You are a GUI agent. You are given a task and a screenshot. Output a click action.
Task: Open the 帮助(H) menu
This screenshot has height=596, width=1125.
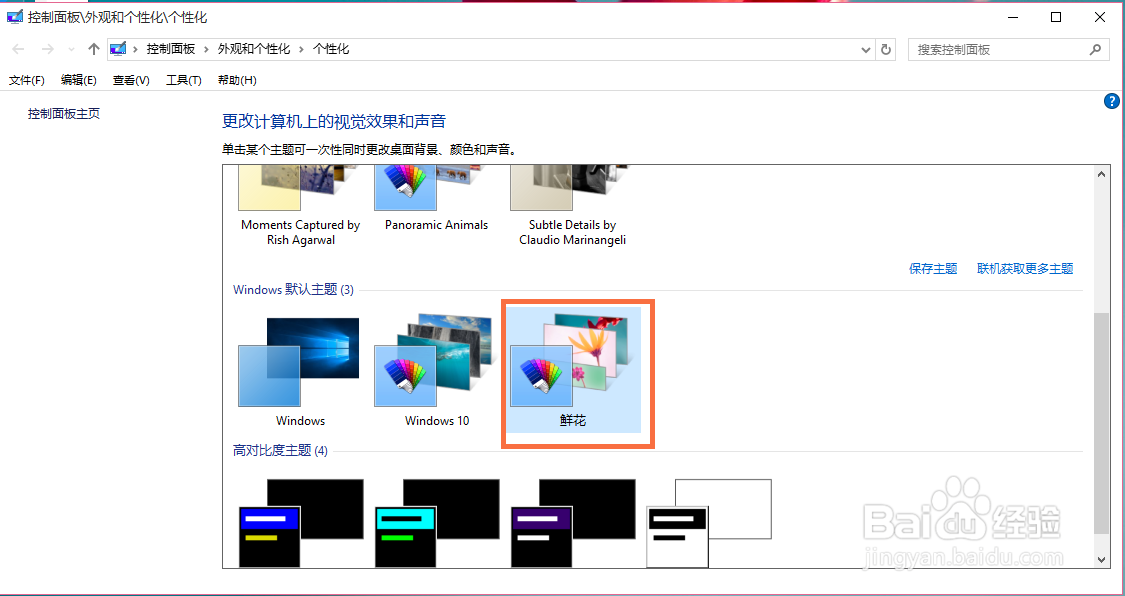tap(237, 80)
